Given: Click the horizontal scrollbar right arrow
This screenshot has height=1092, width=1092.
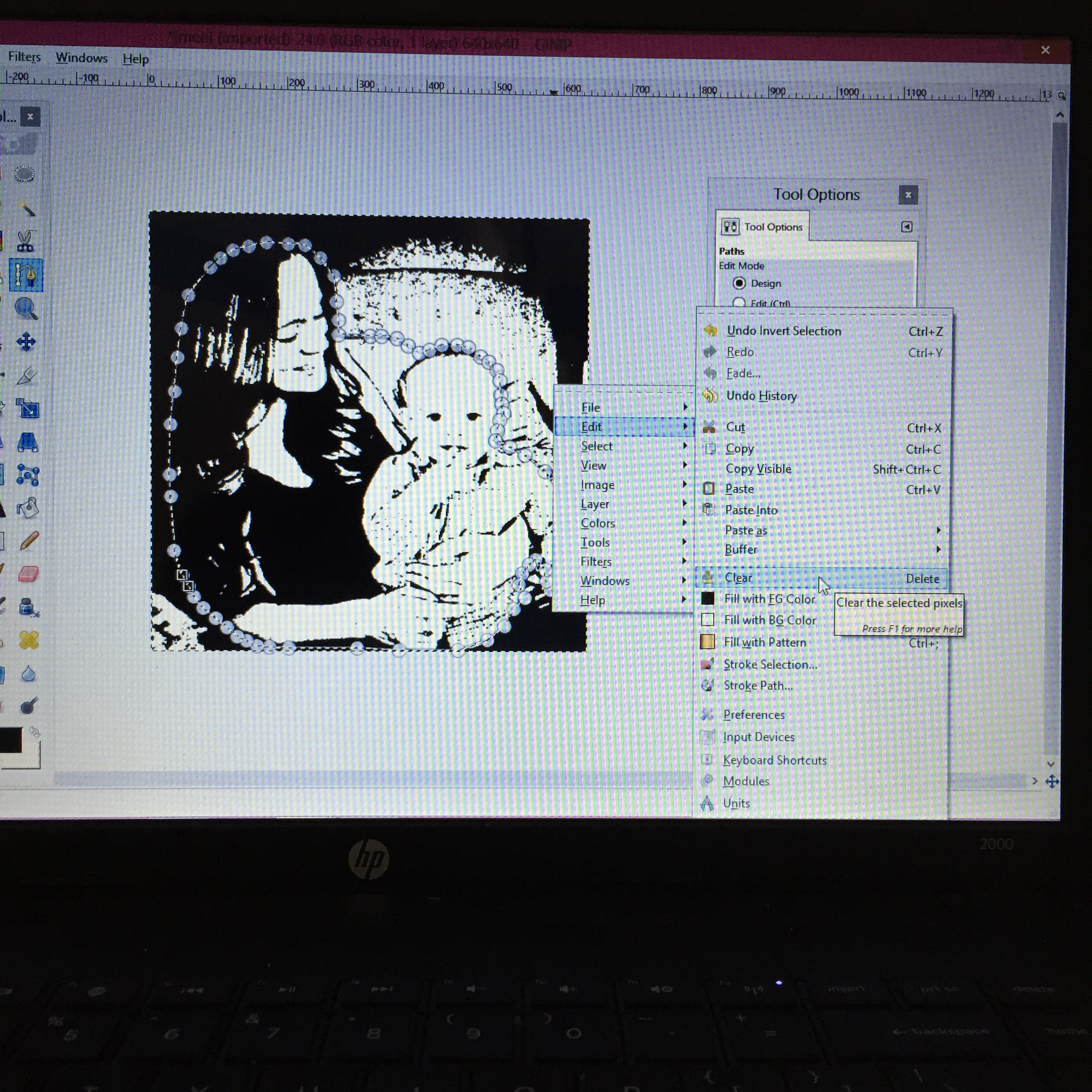Looking at the screenshot, I should [1034, 781].
